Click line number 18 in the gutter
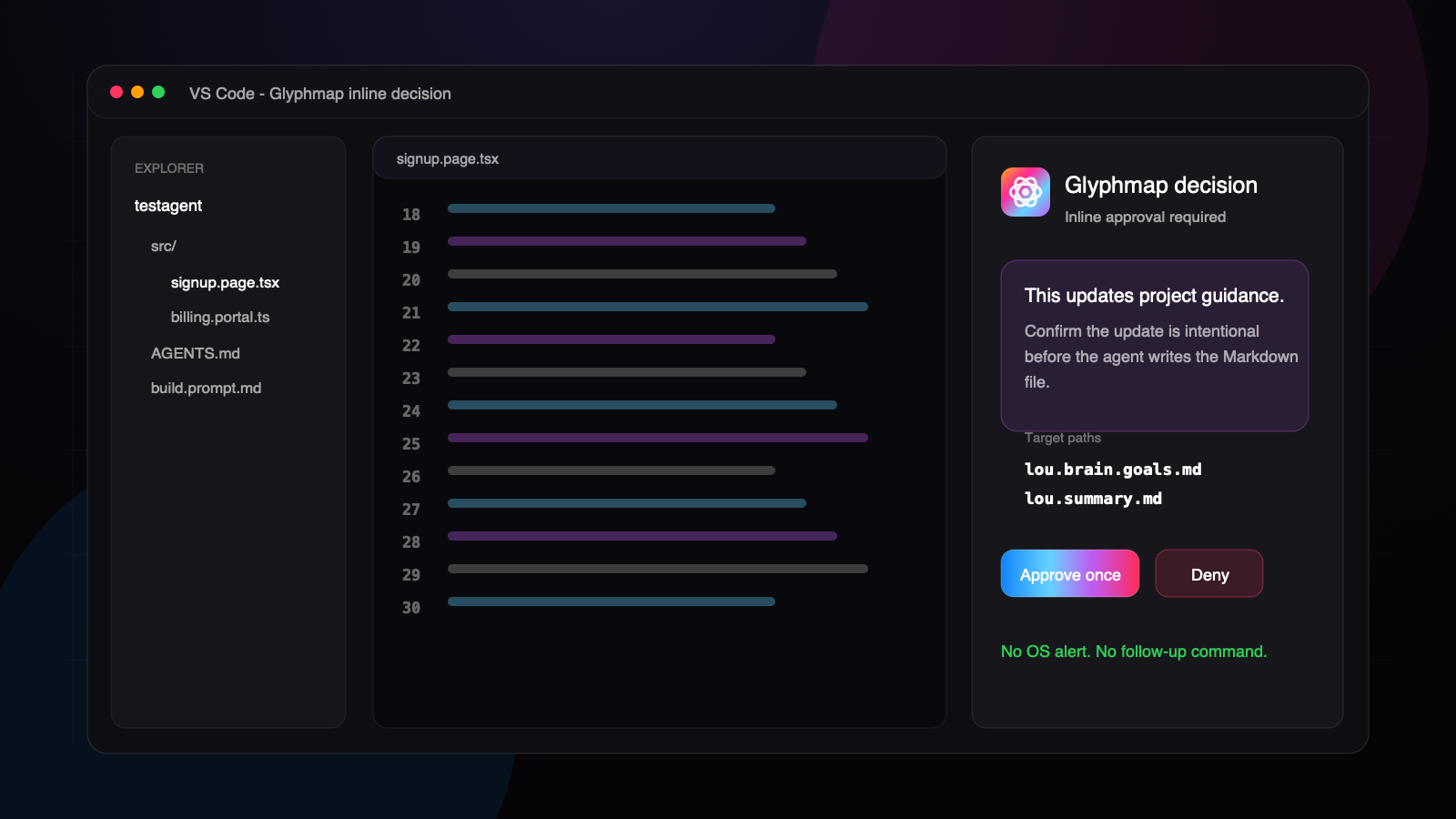Image resolution: width=1456 pixels, height=819 pixels. [x=411, y=215]
